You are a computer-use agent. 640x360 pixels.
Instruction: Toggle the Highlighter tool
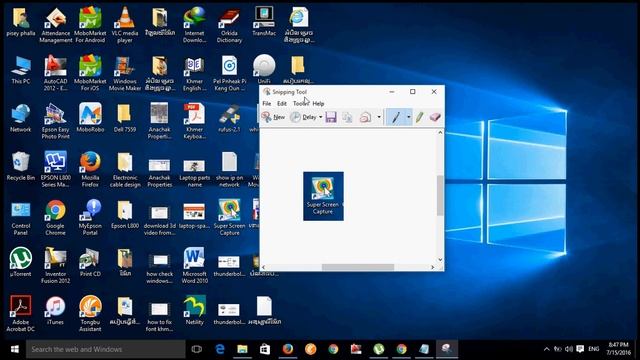[420, 118]
